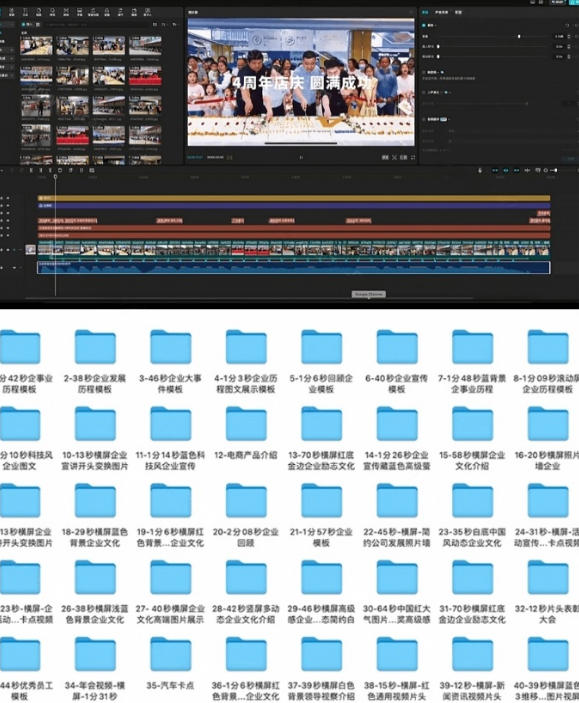Viewport: 579px width, 703px height.
Task: Click the volume value stepper arrows
Action: click(569, 36)
